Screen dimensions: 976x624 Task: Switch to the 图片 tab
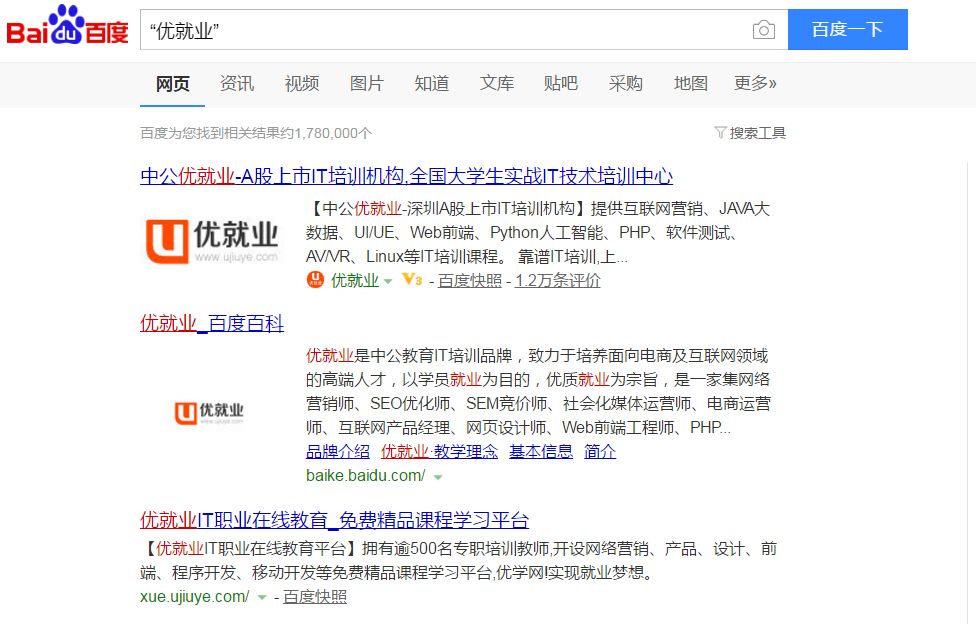tap(366, 84)
